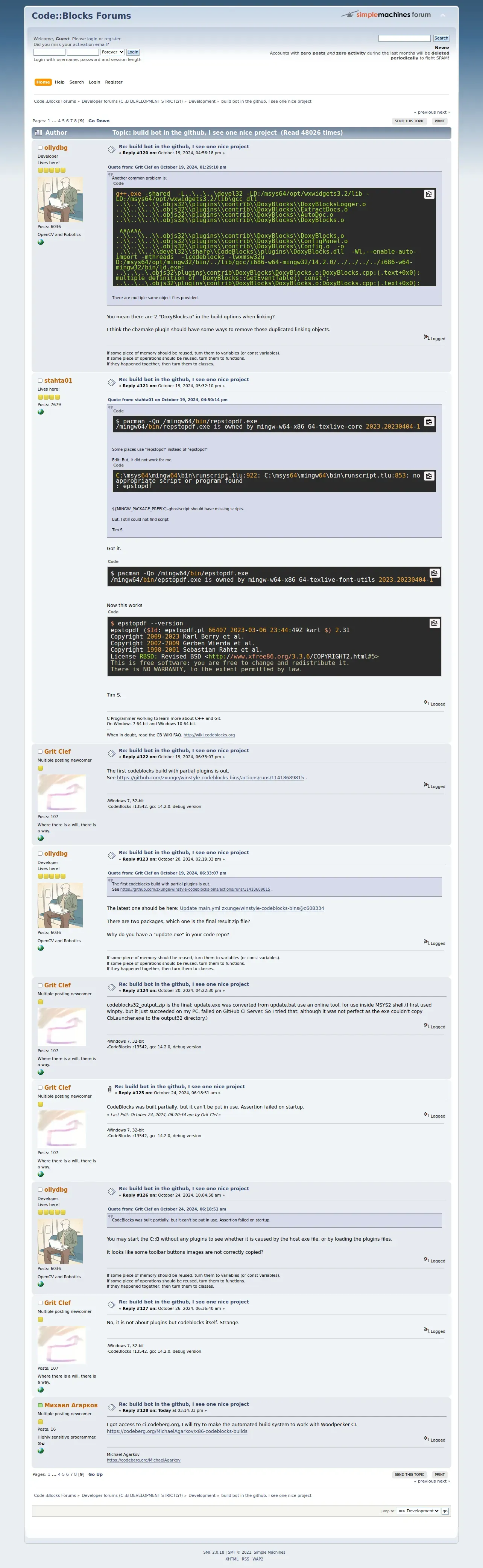This screenshot has height=1568, width=483.
Task: Open the Help menu item
Action: pyautogui.click(x=59, y=82)
